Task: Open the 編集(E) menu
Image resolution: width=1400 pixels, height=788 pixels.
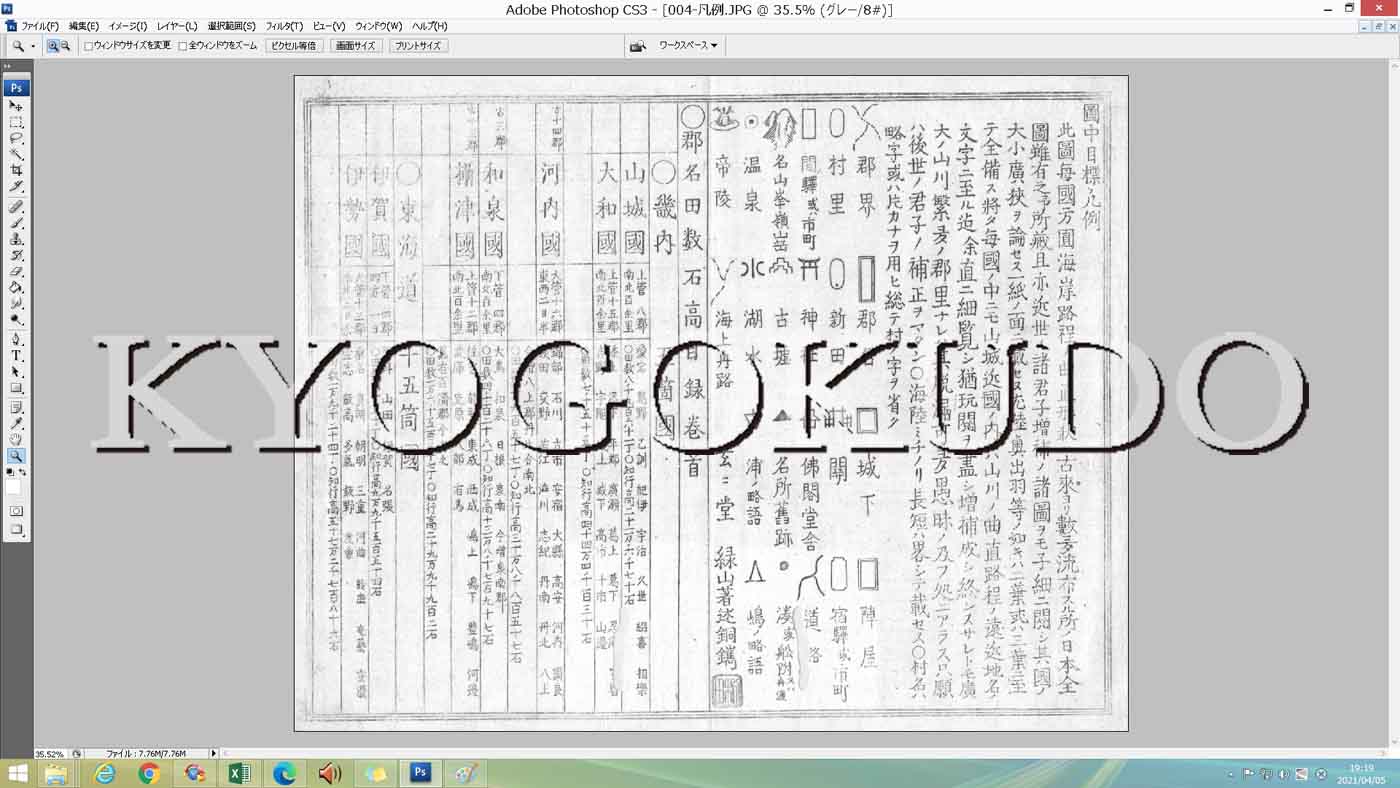Action: [84, 26]
